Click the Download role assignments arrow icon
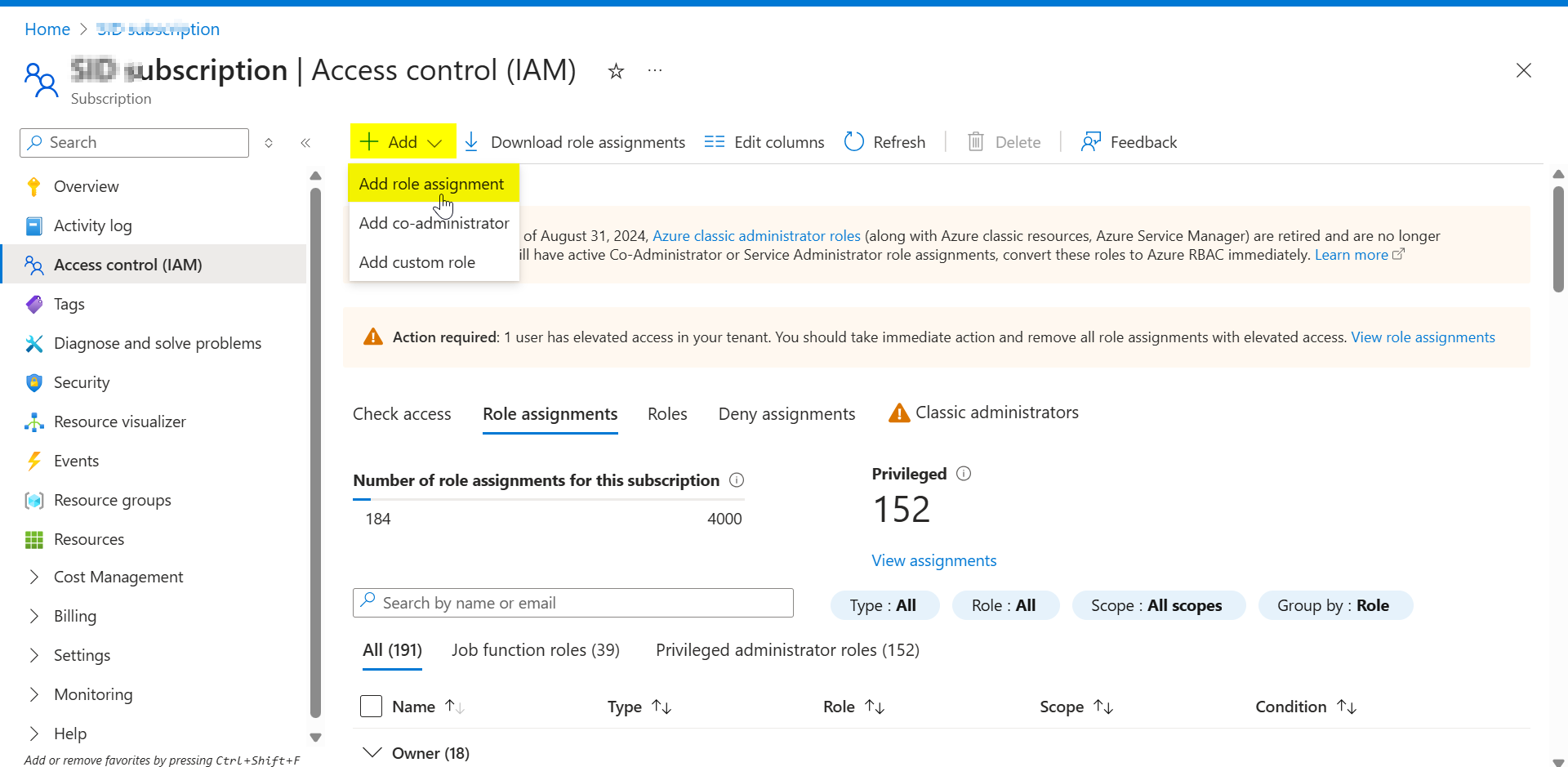 pyautogui.click(x=471, y=142)
